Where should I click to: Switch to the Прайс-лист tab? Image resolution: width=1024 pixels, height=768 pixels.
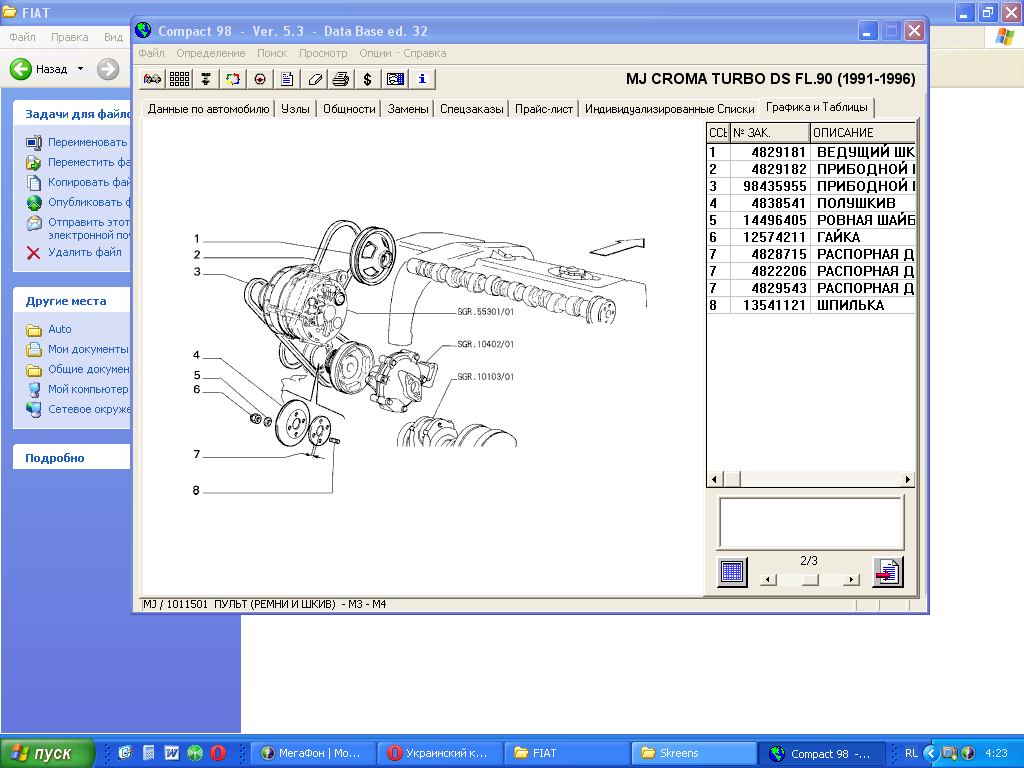(543, 109)
